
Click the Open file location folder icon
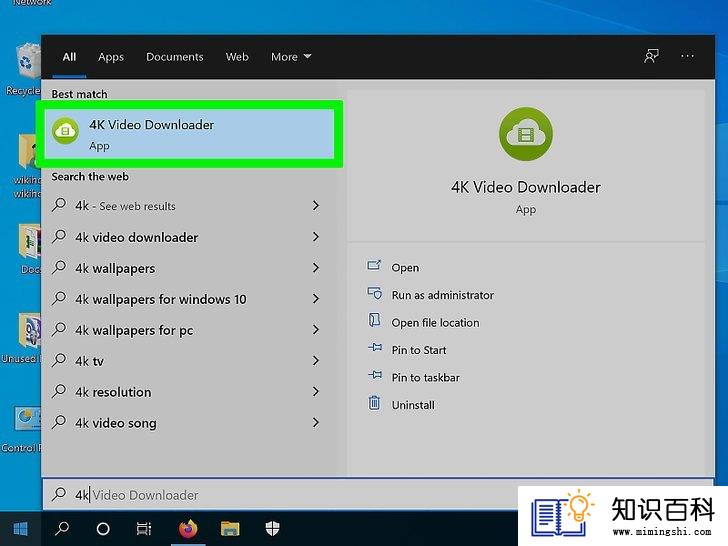click(x=374, y=320)
